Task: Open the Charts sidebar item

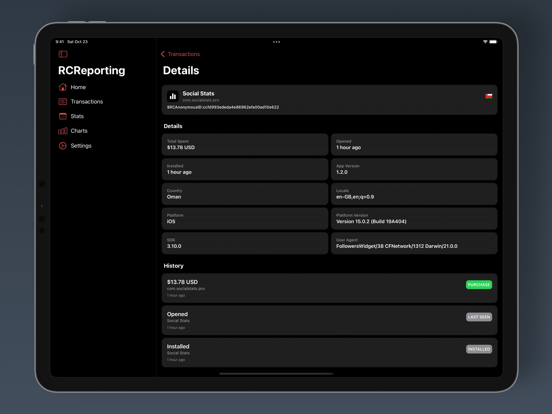Action: click(79, 131)
